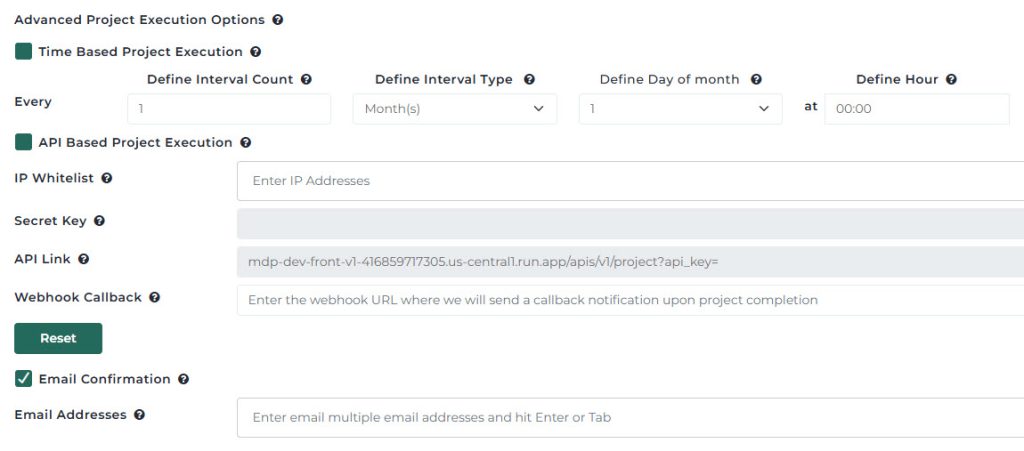Uncheck the Email Confirmation checkbox
Screen dimensions: 1024x451
(x=24, y=379)
